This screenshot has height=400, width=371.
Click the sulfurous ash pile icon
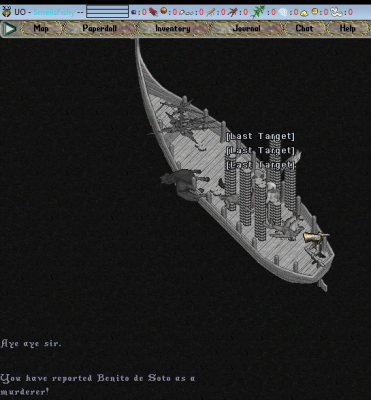pyautogui.click(x=304, y=13)
